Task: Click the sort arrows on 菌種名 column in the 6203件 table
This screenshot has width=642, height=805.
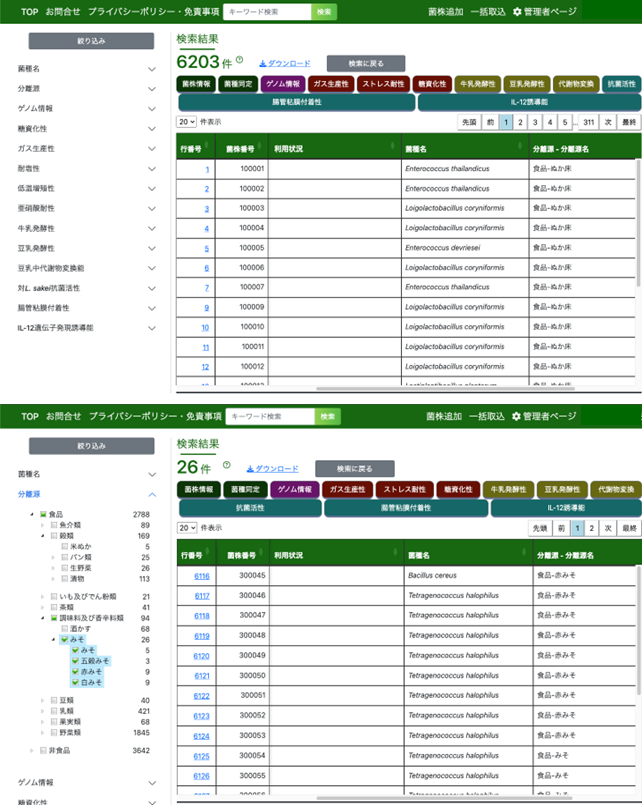Action: coord(520,147)
